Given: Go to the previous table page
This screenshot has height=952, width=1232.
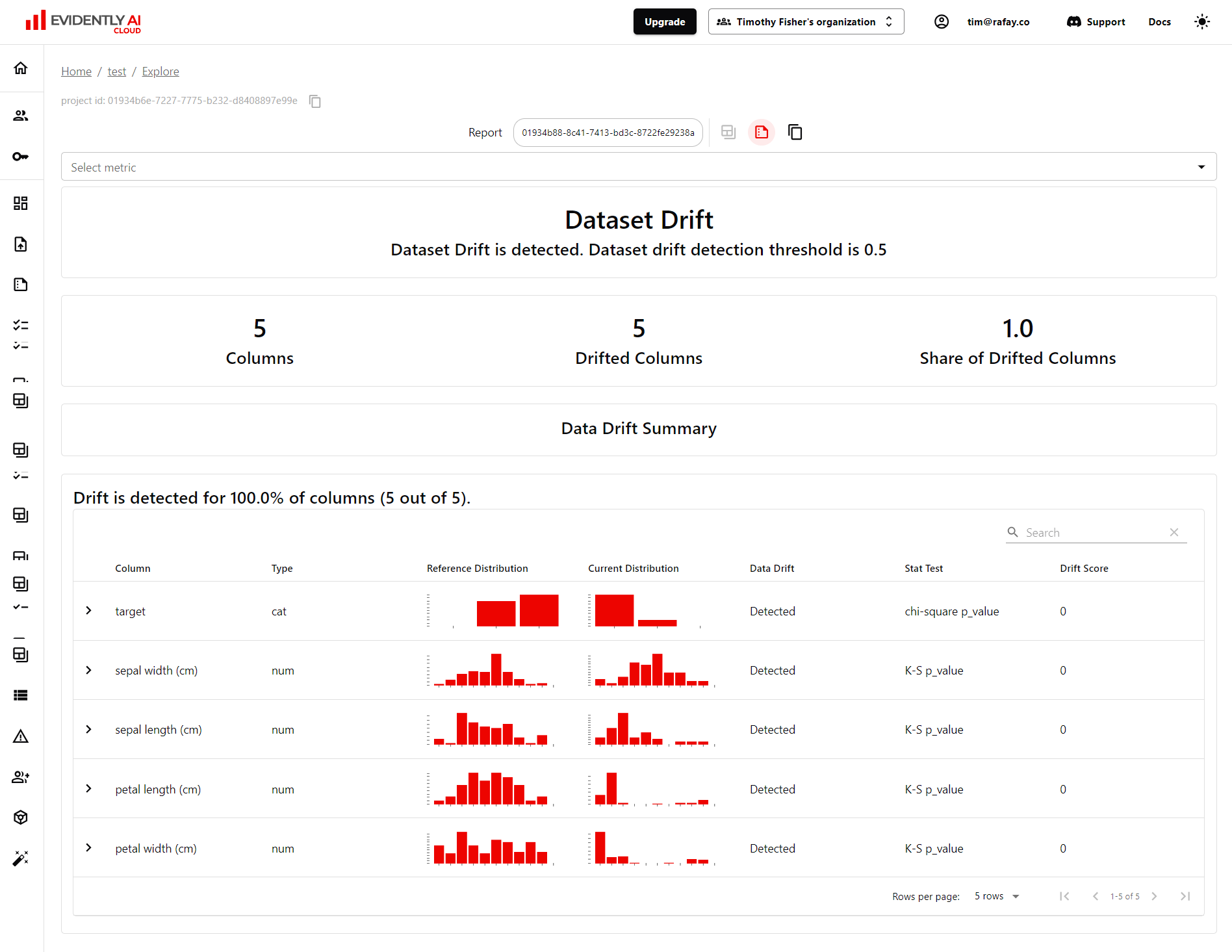Looking at the screenshot, I should pyautogui.click(x=1096, y=896).
